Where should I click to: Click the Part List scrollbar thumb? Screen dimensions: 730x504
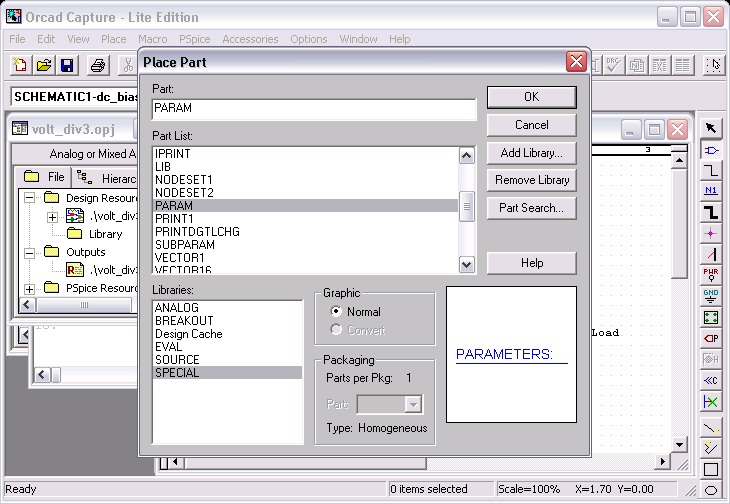(466, 207)
